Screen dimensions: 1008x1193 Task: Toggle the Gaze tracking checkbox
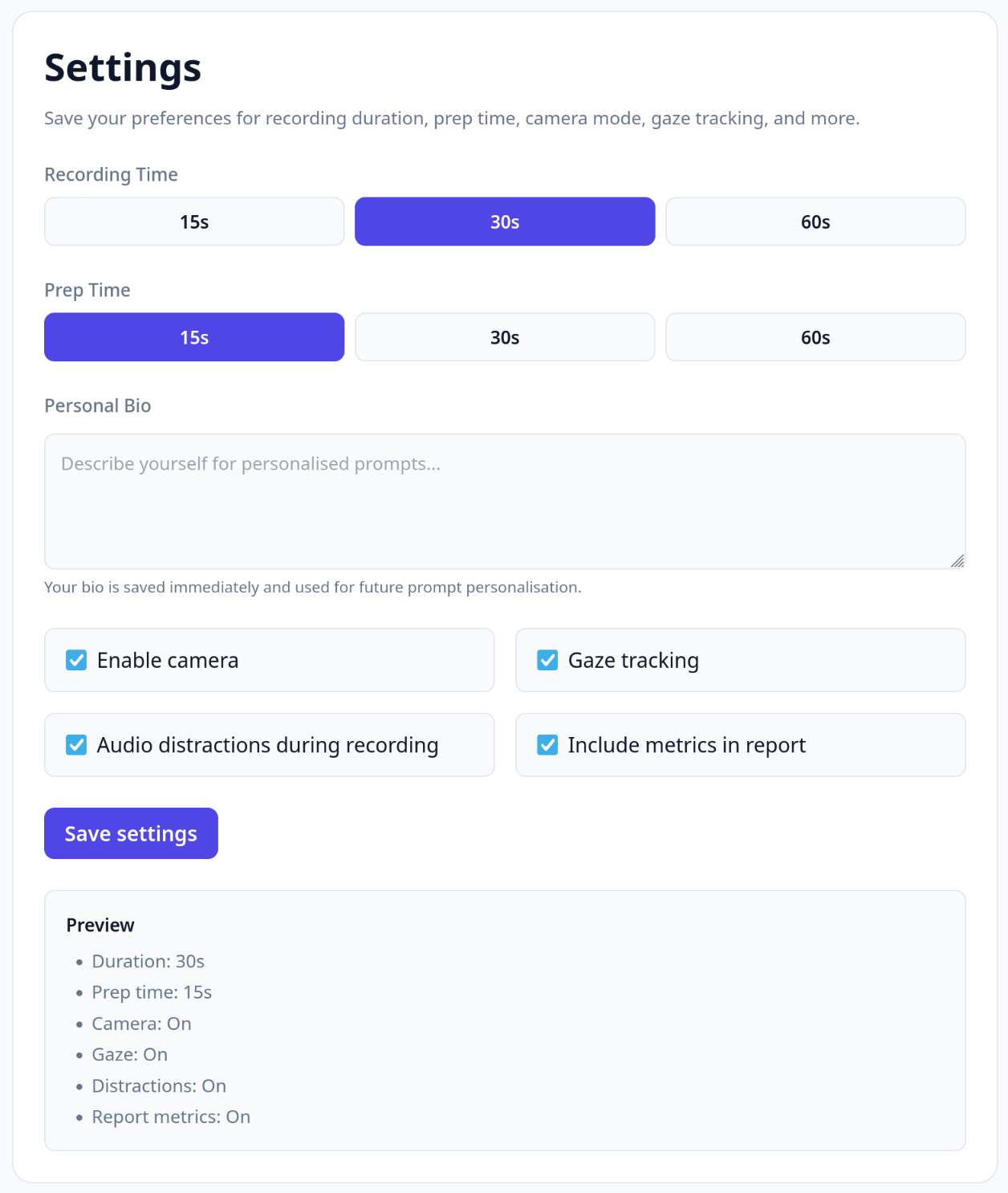(x=547, y=660)
